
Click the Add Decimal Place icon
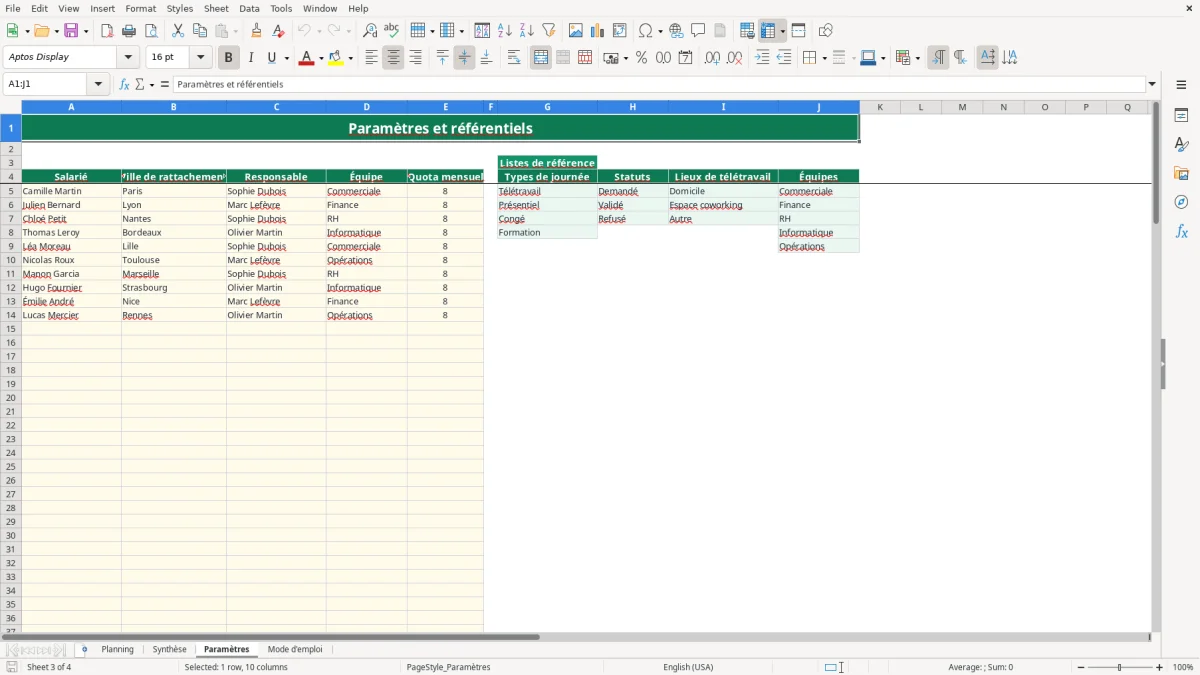tap(713, 58)
